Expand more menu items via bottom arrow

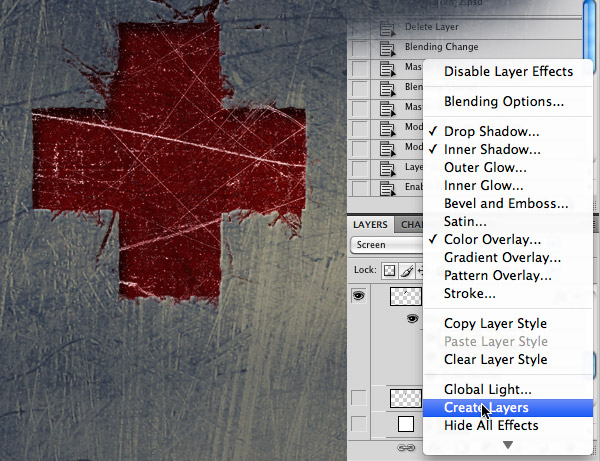[508, 445]
